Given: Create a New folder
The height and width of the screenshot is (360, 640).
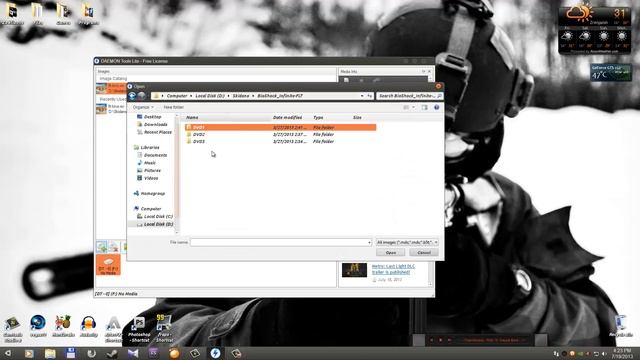Looking at the screenshot, I should point(173,107).
